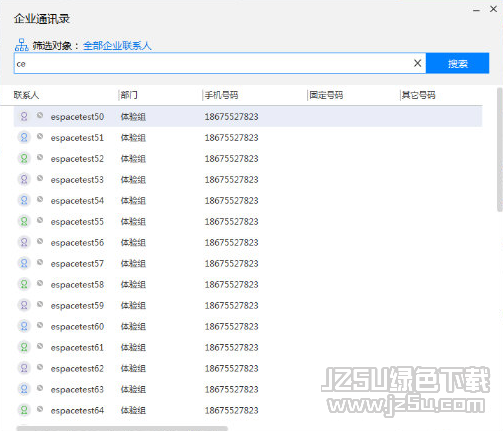This screenshot has width=503, height=431.
Task: Click the horizontal scrollbar at bottom
Action: point(122,428)
